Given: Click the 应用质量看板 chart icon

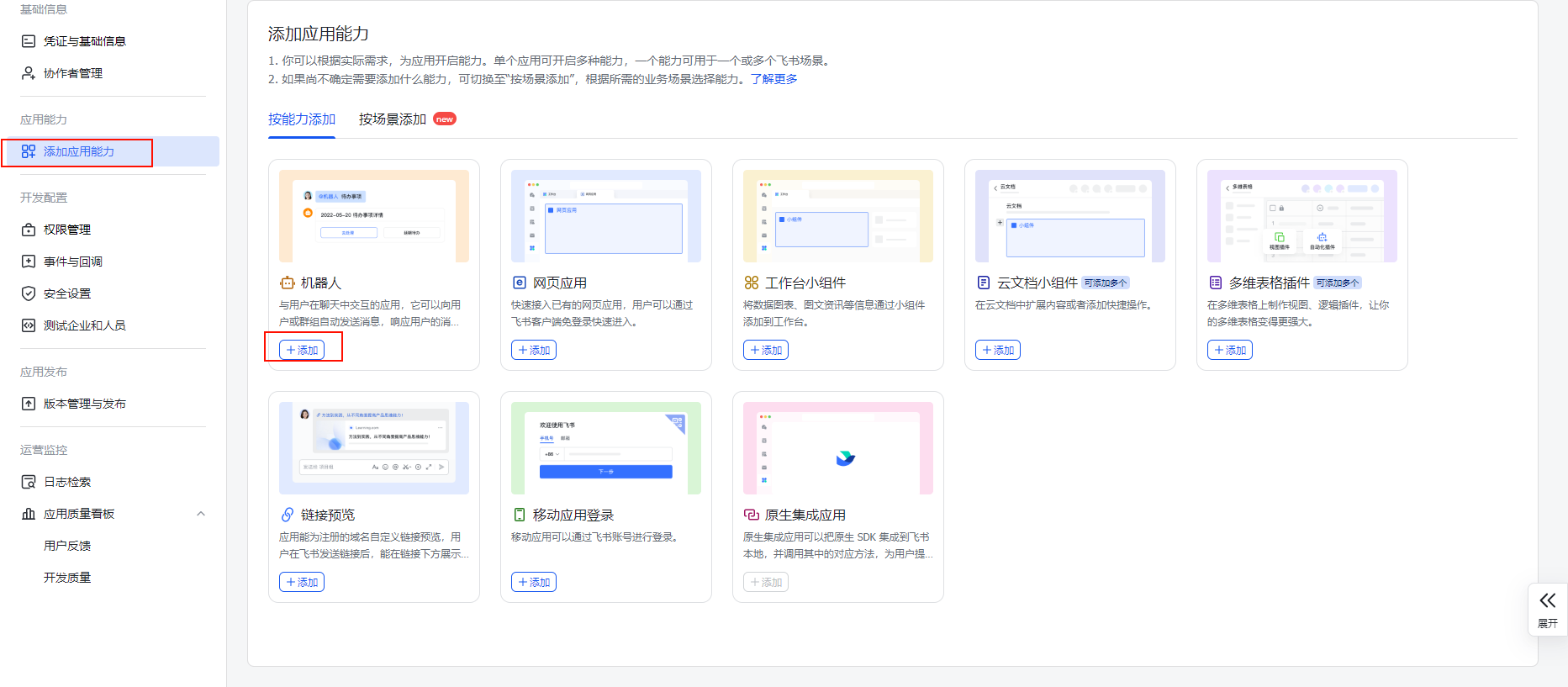Looking at the screenshot, I should (x=29, y=514).
